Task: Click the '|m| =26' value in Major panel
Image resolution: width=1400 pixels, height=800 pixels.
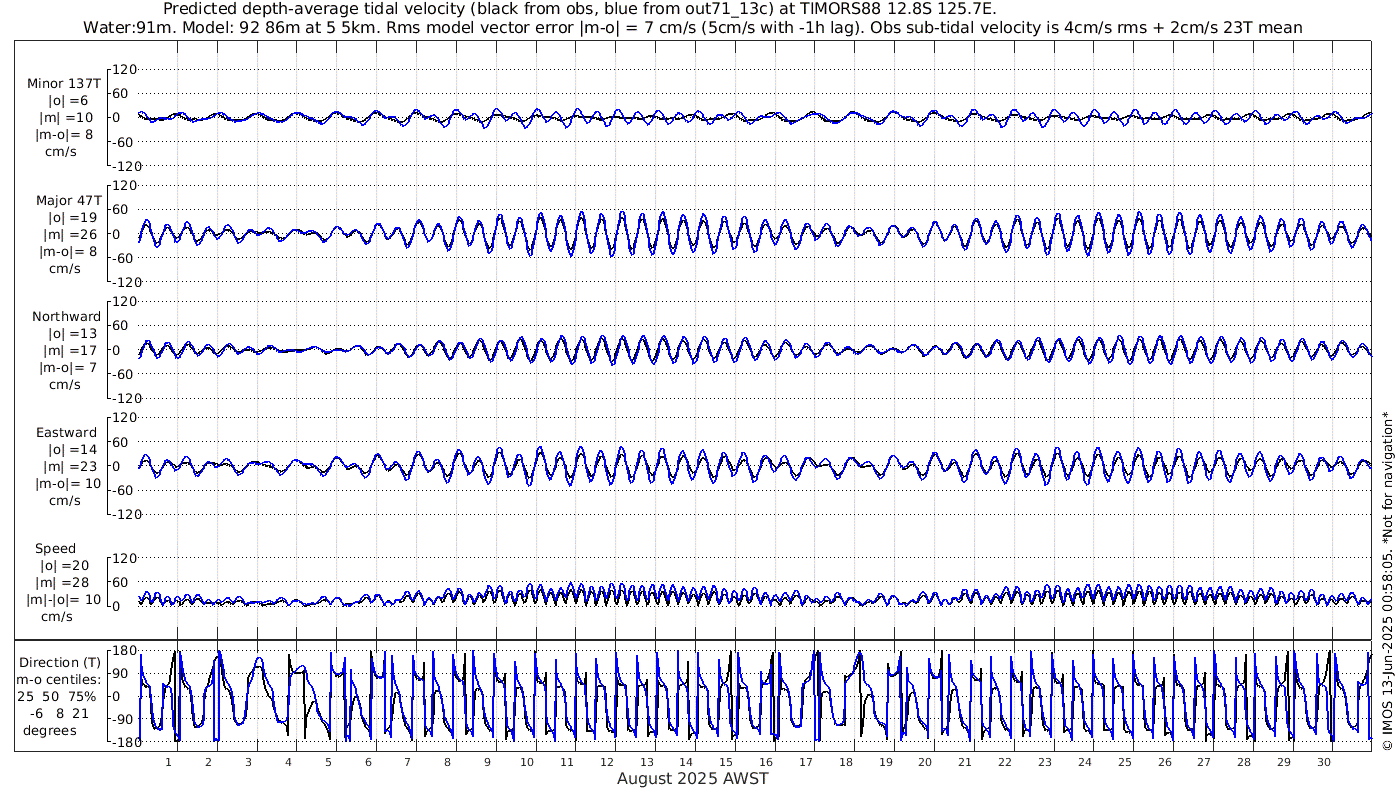Action: click(x=68, y=234)
